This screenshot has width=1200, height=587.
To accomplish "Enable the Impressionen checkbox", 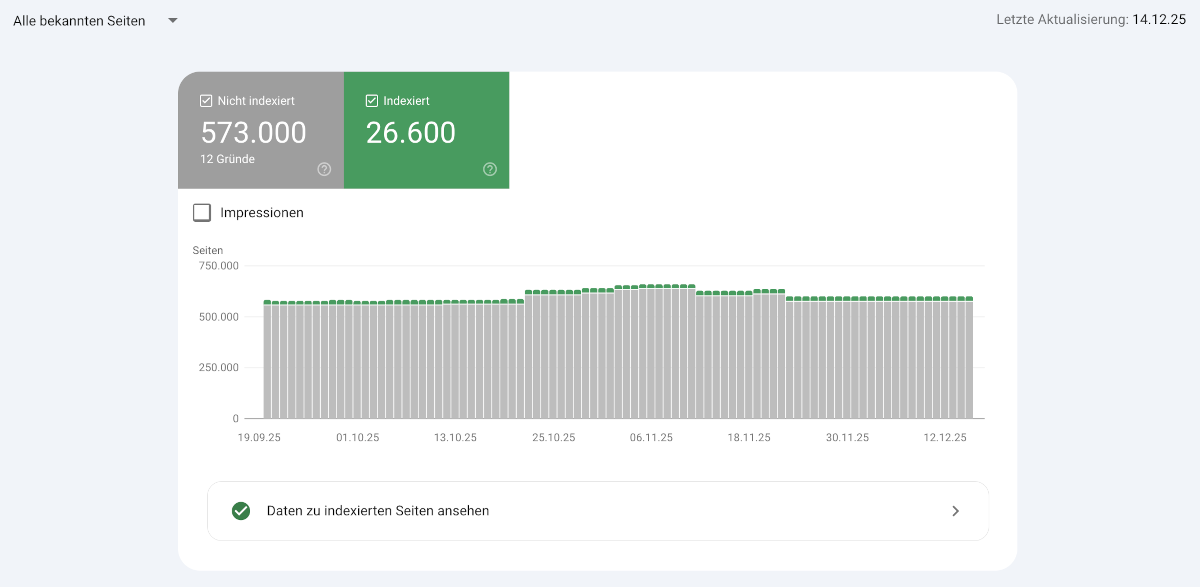I will click(x=202, y=213).
